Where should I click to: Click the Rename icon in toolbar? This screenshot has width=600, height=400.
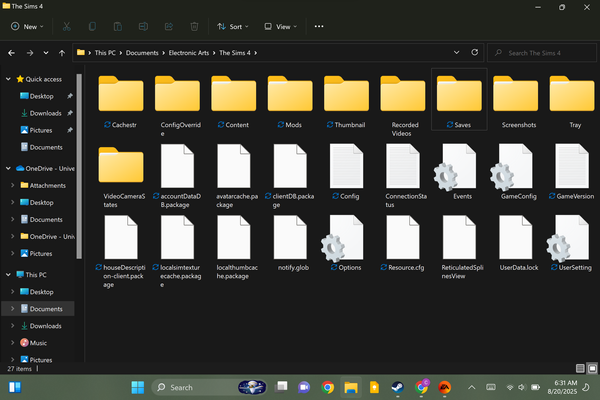[x=143, y=26]
